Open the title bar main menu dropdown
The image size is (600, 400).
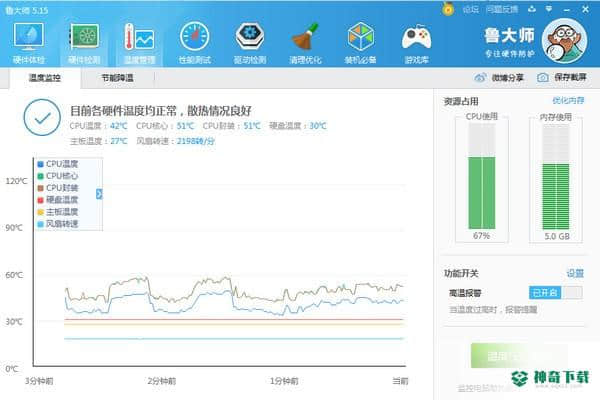pos(549,9)
